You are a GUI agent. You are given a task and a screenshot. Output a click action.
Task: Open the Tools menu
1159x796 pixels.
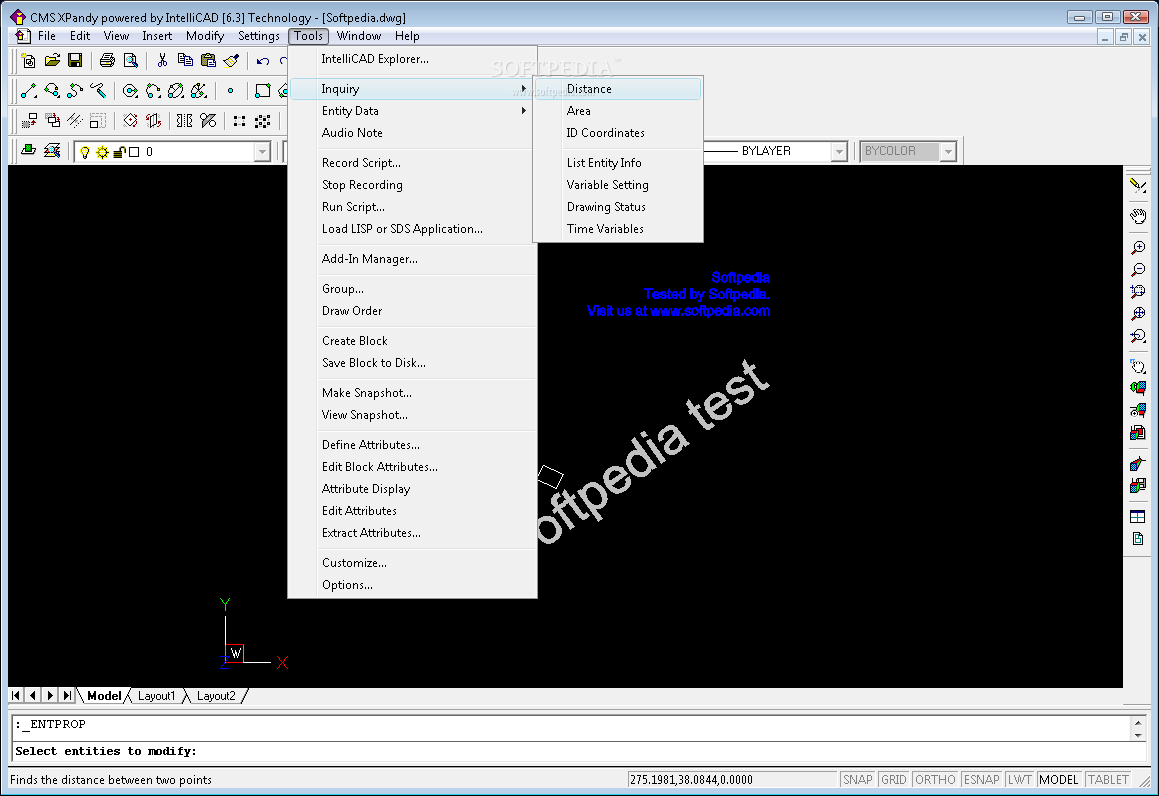tap(308, 35)
